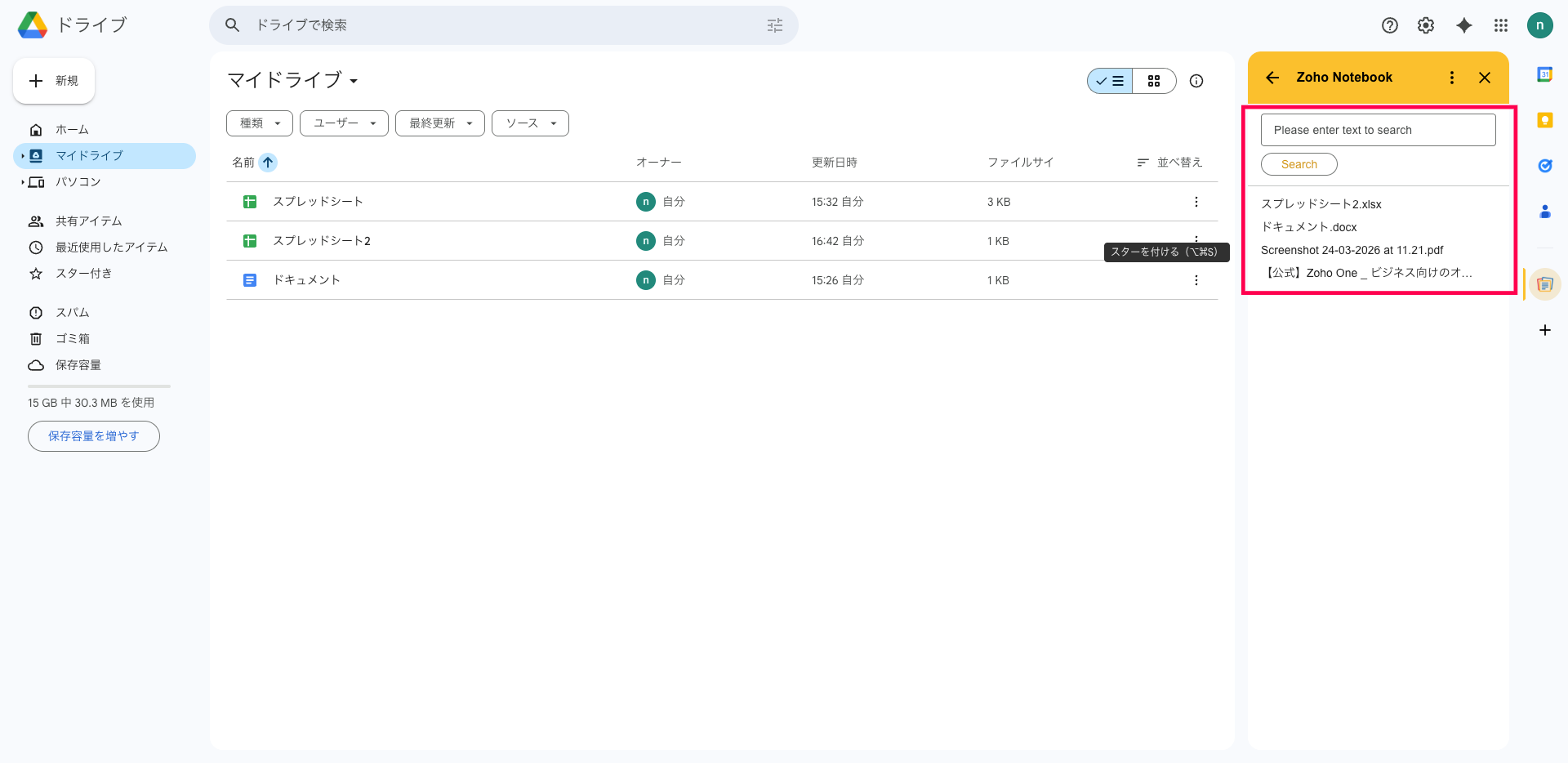
Task: Click the Search button in Zoho Notebook
Action: click(x=1298, y=164)
